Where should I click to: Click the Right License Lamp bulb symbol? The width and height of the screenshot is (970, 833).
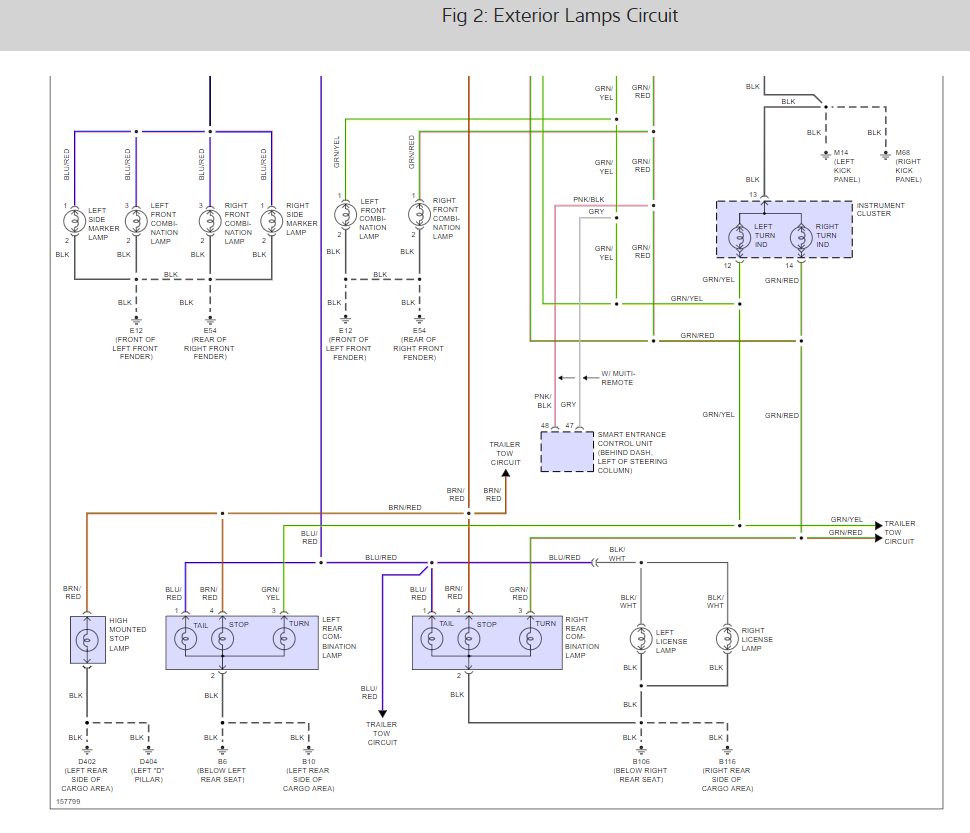[x=728, y=639]
